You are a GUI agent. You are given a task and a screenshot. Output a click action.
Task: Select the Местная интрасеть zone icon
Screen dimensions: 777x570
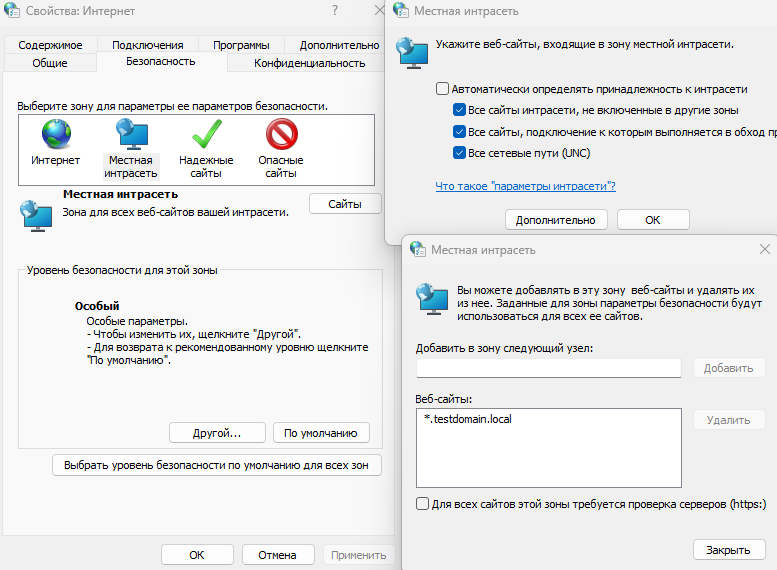click(131, 134)
